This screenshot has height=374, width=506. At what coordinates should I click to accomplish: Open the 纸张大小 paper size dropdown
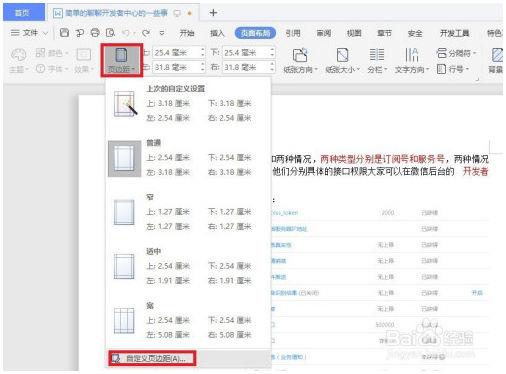pos(342,60)
